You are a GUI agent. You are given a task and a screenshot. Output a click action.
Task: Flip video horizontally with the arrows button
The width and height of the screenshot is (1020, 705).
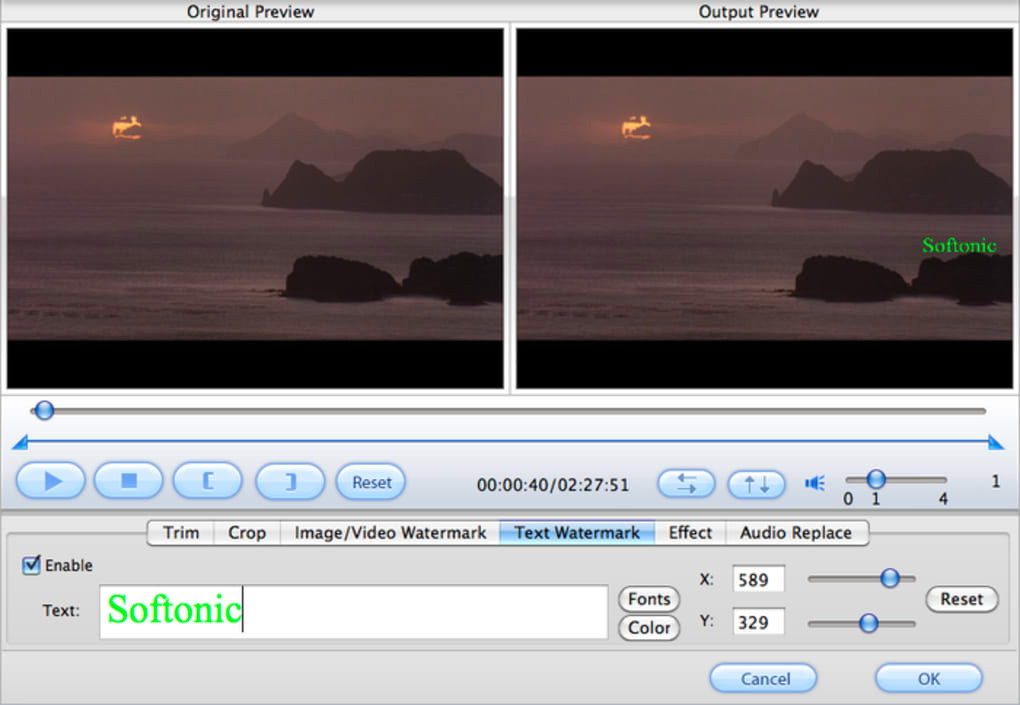click(x=686, y=484)
